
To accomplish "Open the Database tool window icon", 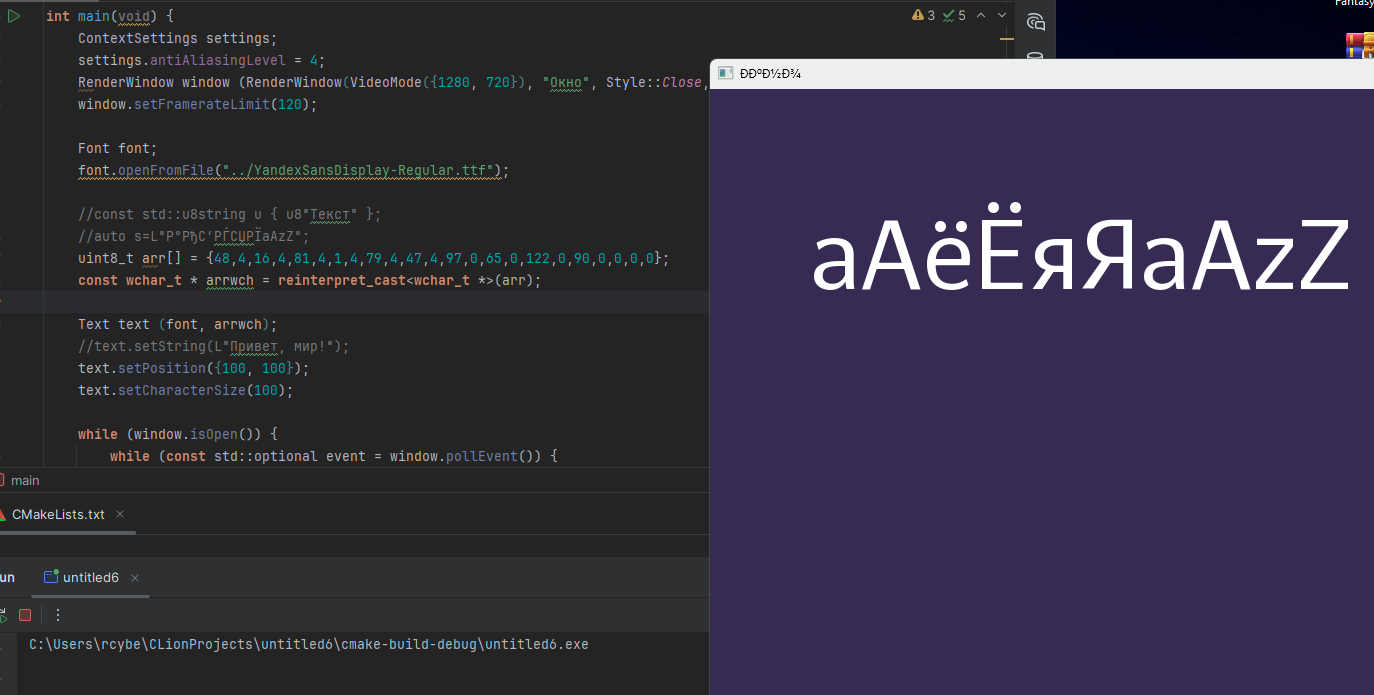I will (x=1035, y=57).
